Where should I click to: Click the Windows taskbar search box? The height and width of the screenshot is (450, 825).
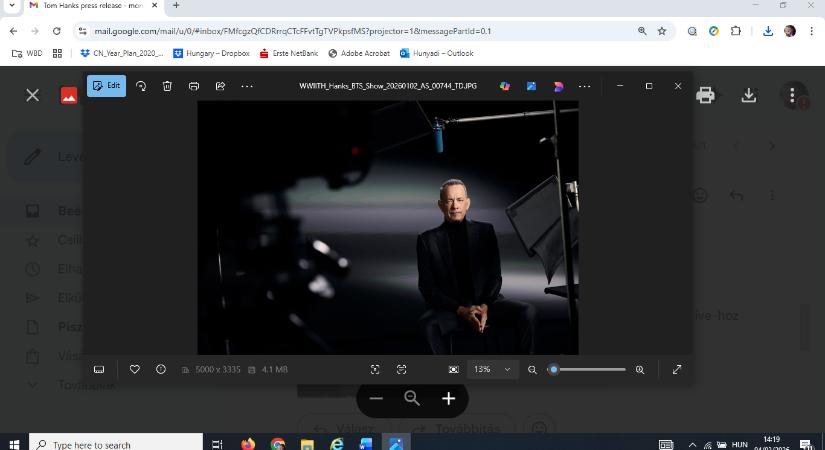point(100,444)
